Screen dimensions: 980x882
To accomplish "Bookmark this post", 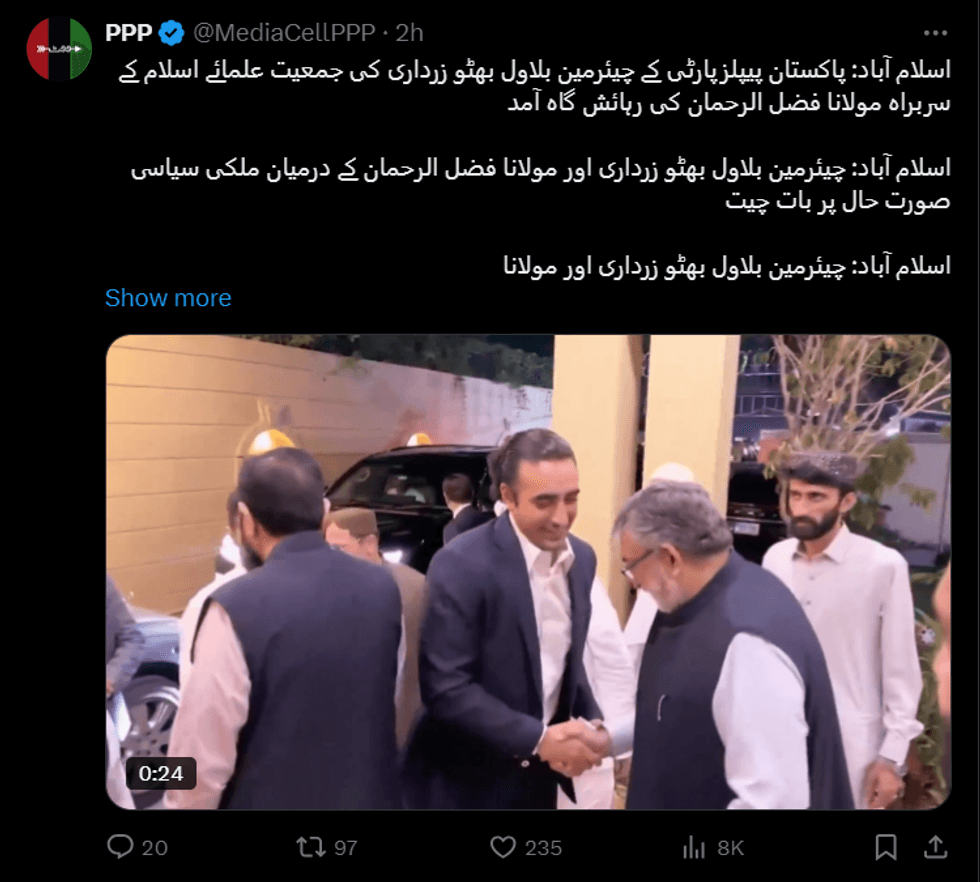I will 886,848.
